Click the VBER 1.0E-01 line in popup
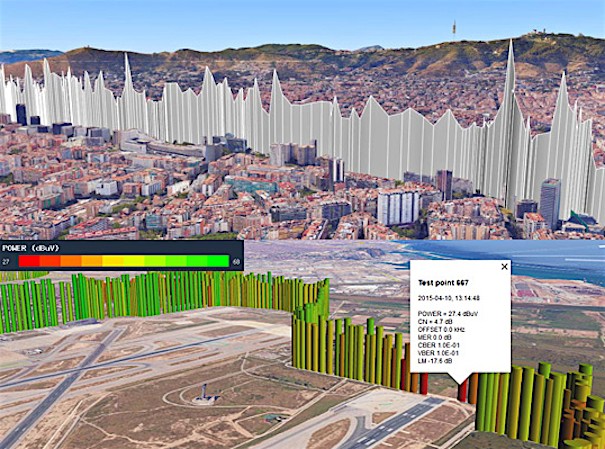Screen dimensions: 605x449 click(440, 354)
